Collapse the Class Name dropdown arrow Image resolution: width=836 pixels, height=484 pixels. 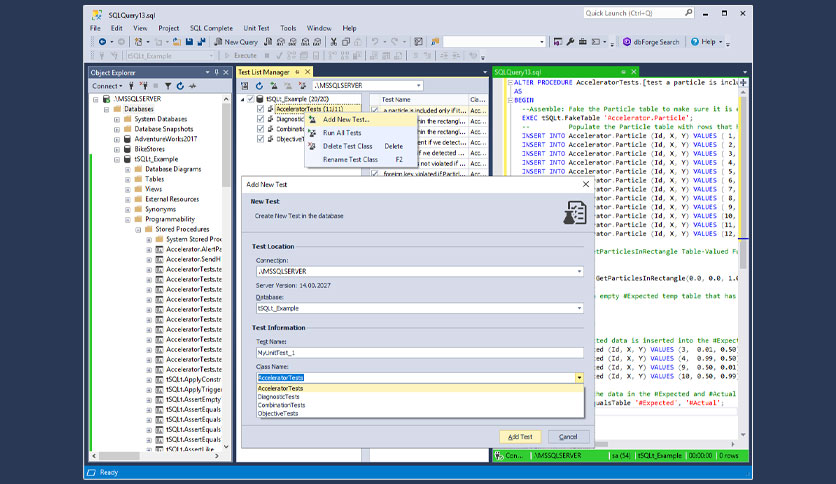pos(579,378)
